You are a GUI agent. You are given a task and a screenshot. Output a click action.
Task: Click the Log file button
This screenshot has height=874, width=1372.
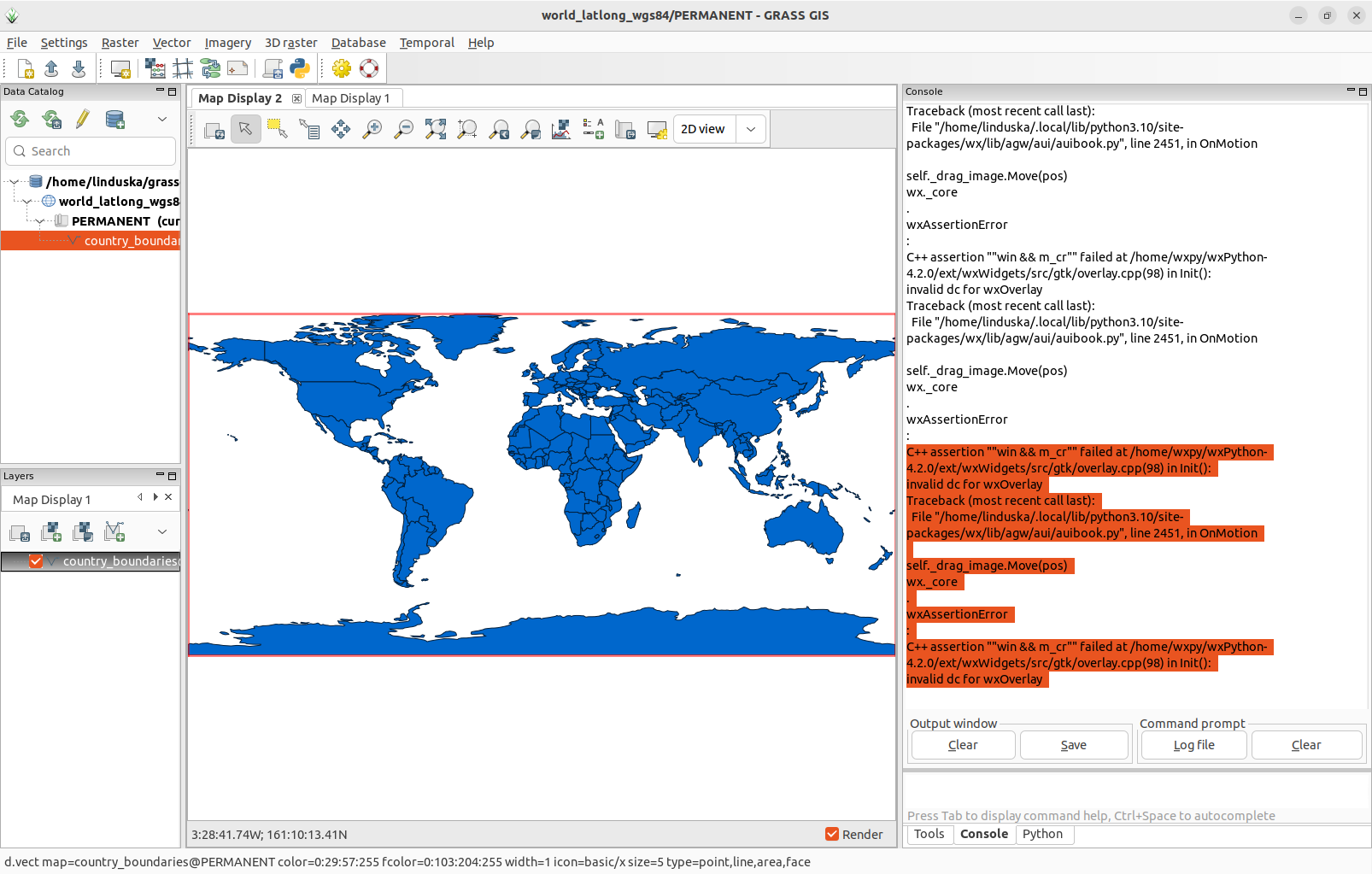tap(1193, 745)
